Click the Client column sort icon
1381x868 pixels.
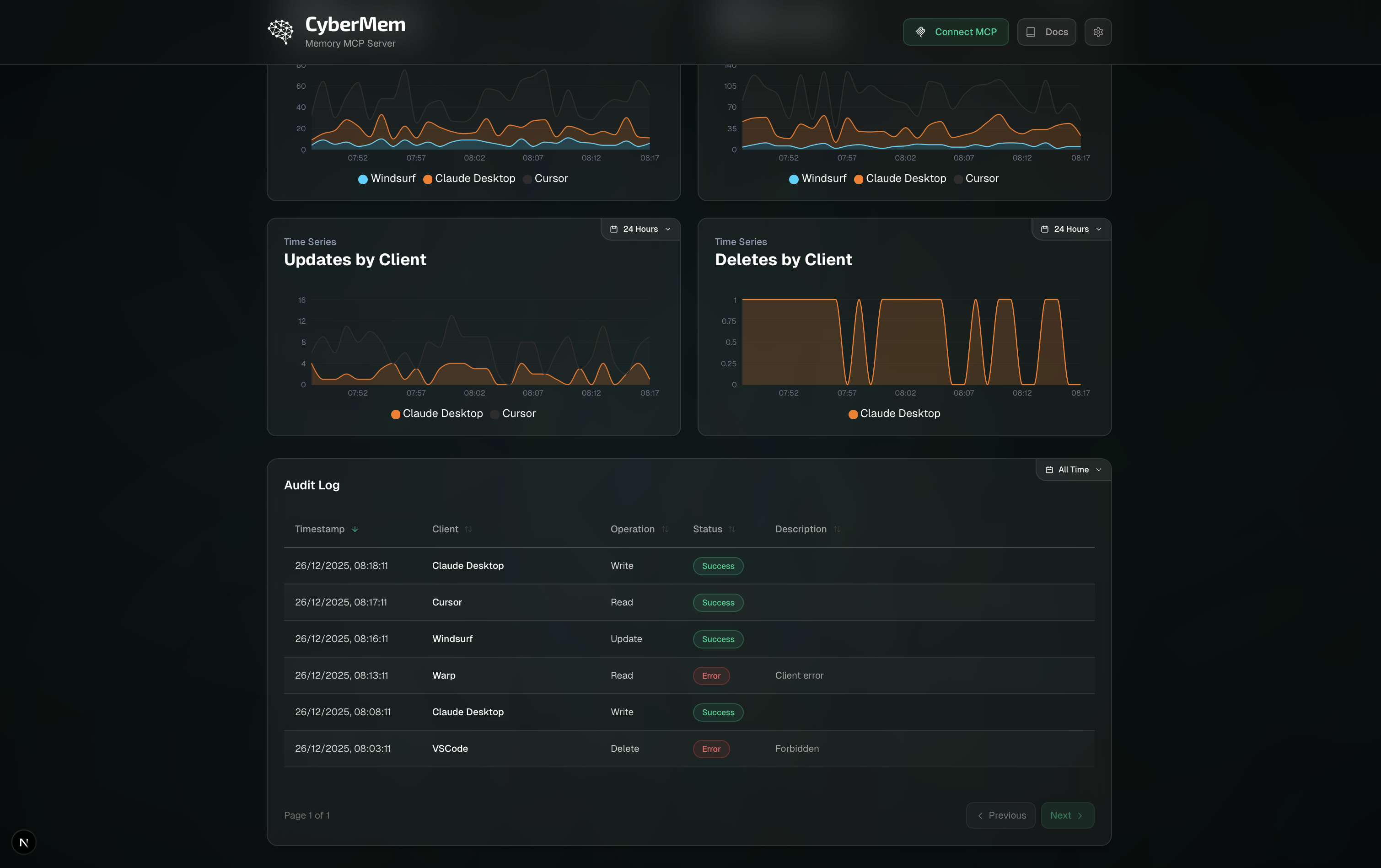coord(468,529)
